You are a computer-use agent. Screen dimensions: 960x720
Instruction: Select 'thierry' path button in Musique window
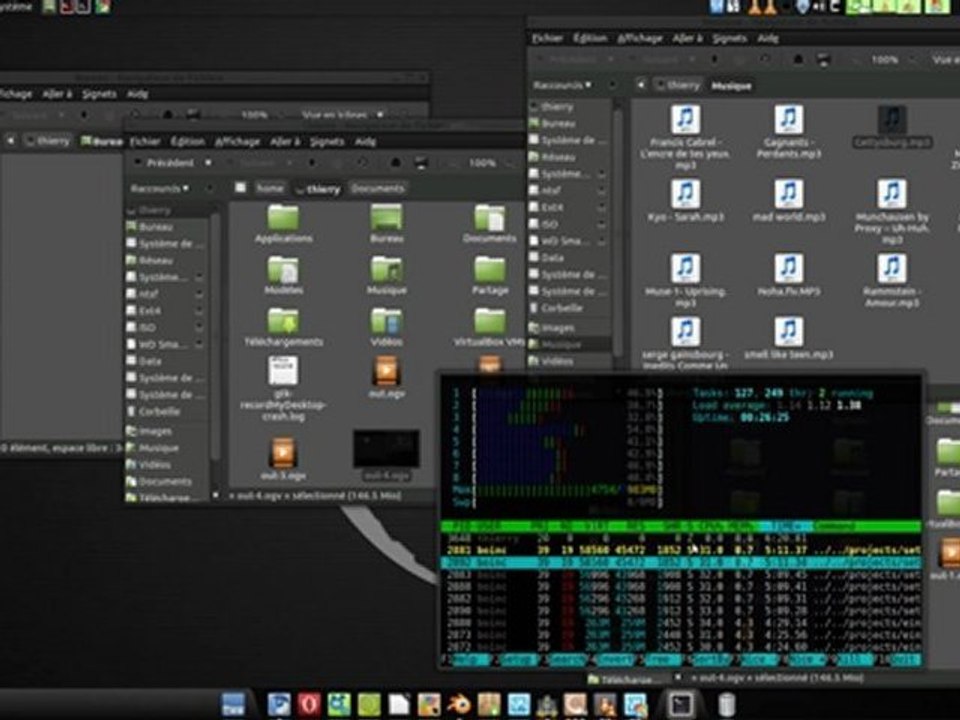coord(677,85)
